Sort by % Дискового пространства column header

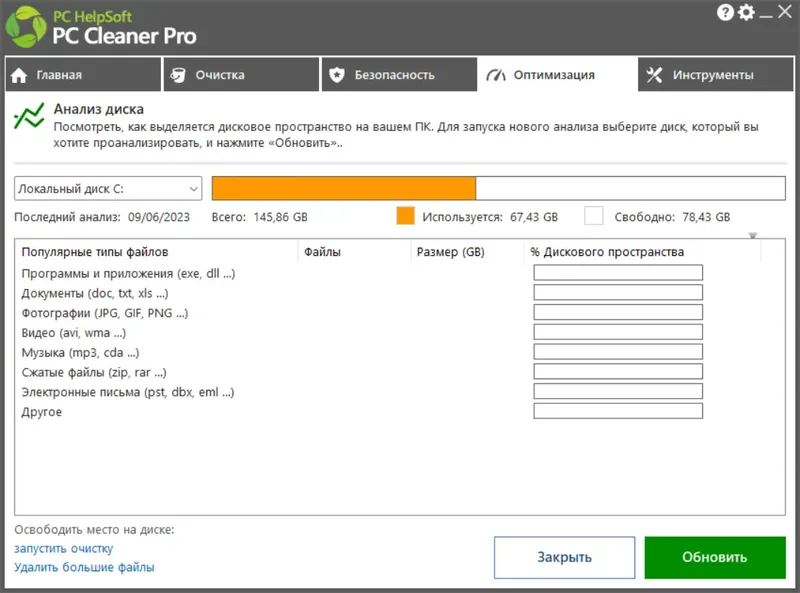(642, 252)
